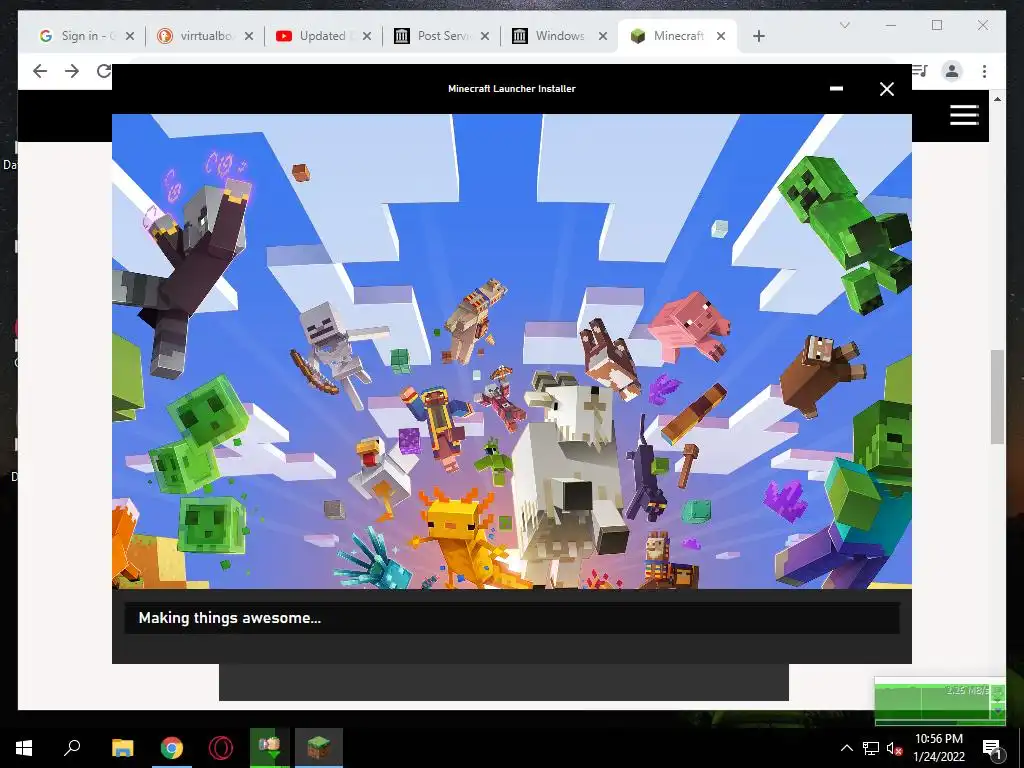Minimize the Chrome window
The image size is (1024, 768).
click(891, 25)
